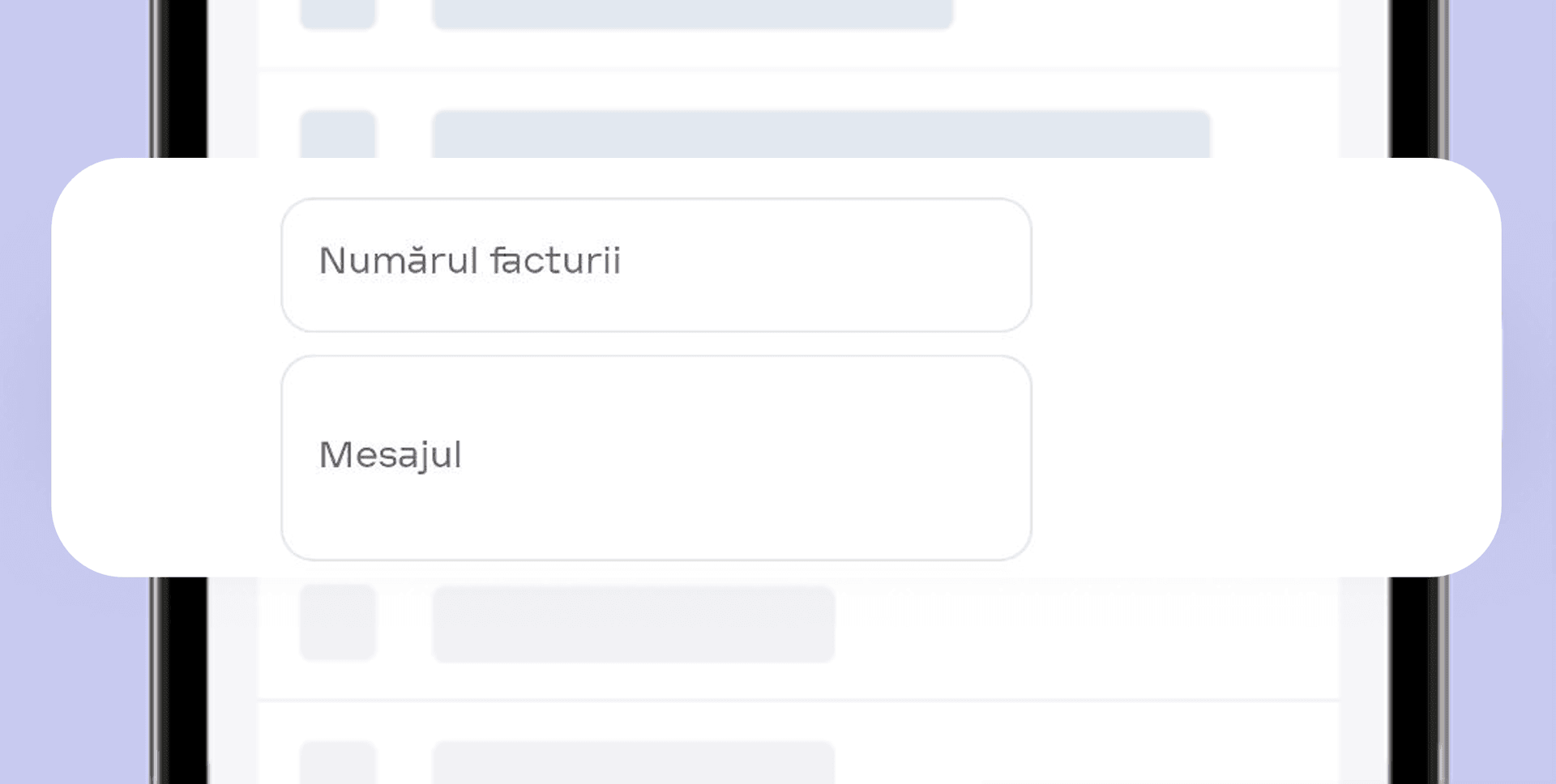Click the gap between the two input fields
Screen dimensions: 1556x784
pyautogui.click(x=656, y=344)
